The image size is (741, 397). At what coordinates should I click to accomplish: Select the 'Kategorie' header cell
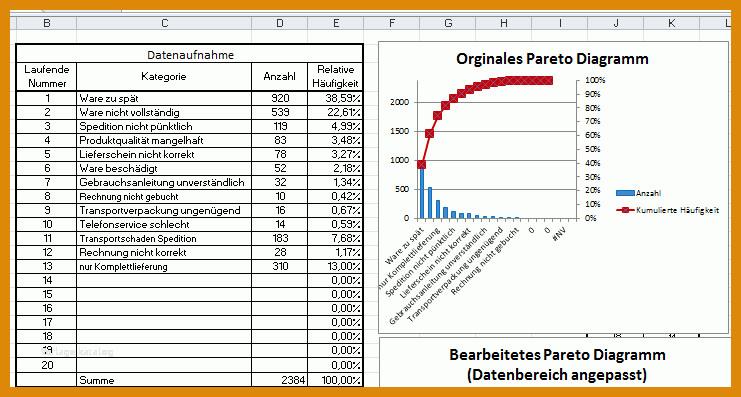pos(164,77)
